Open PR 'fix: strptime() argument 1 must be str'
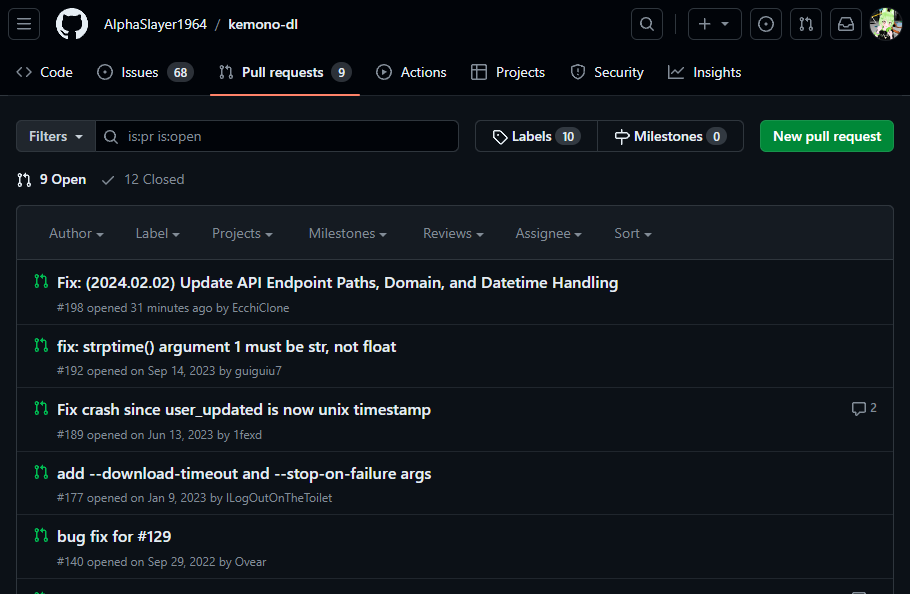This screenshot has width=910, height=594. point(226,346)
